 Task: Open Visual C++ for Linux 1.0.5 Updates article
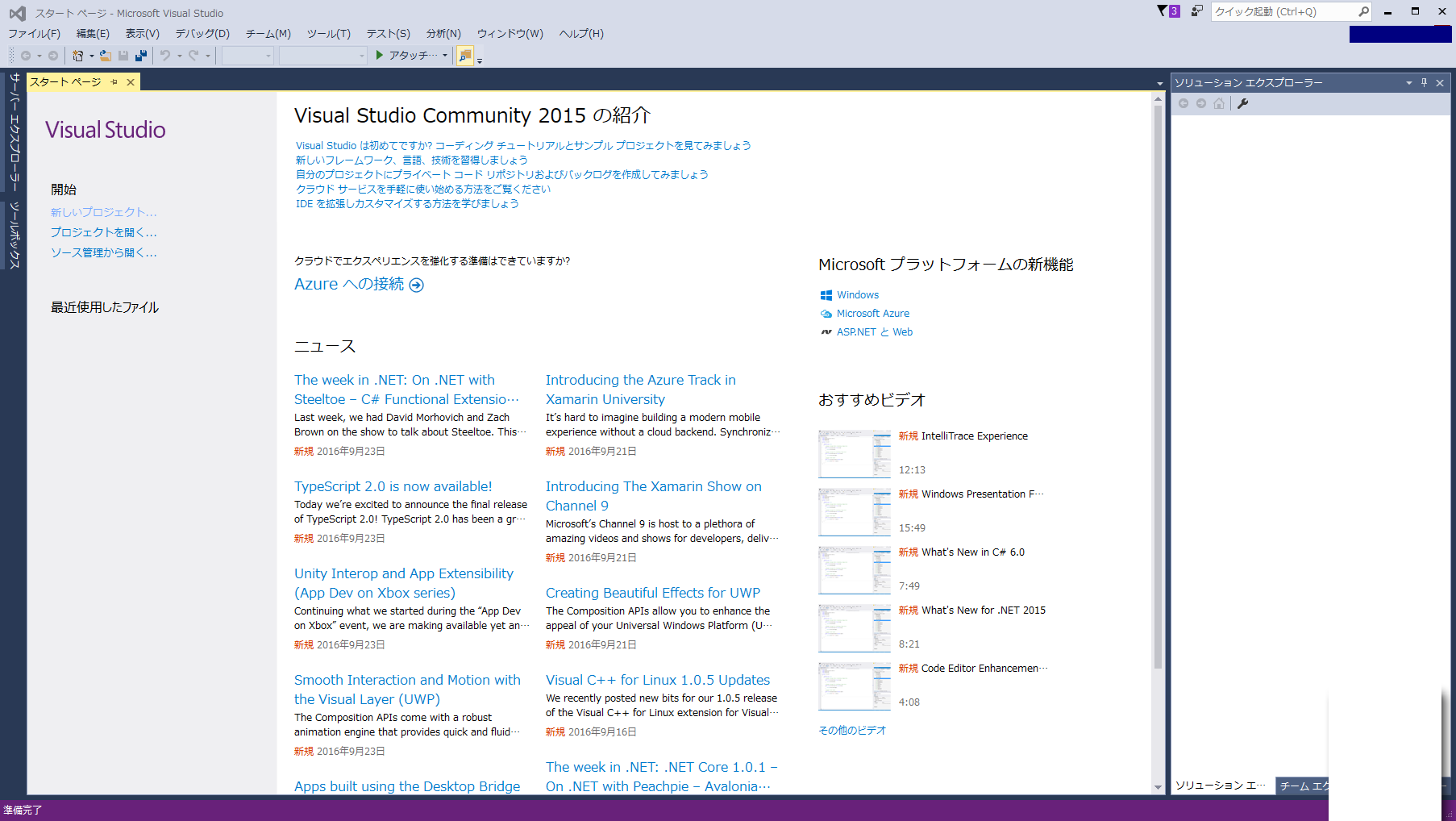pyautogui.click(x=658, y=680)
